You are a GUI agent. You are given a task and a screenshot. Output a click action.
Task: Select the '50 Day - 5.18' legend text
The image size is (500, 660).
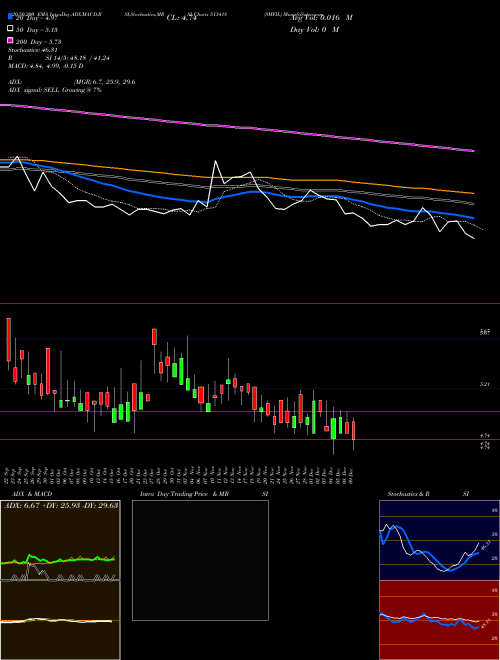[37, 29]
